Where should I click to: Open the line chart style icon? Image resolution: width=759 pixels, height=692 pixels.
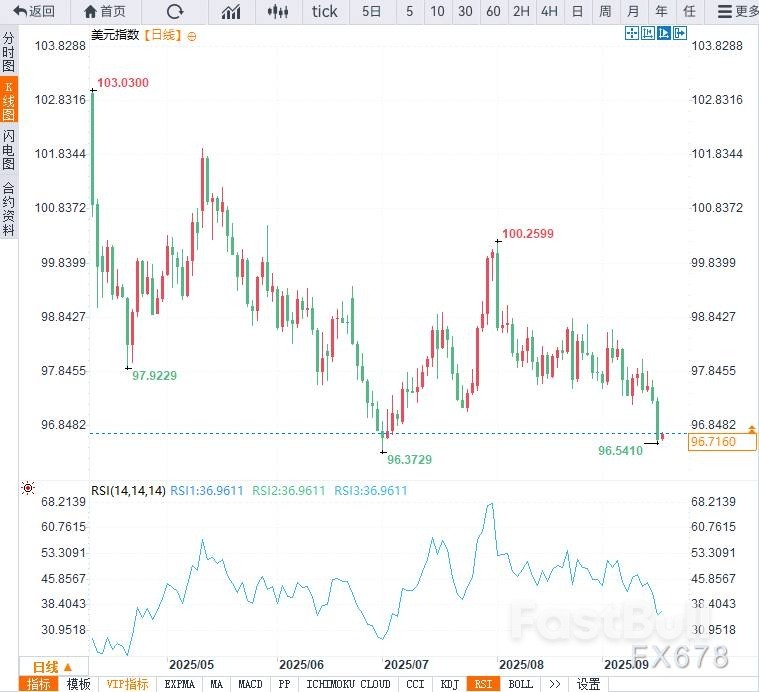pyautogui.click(x=231, y=12)
